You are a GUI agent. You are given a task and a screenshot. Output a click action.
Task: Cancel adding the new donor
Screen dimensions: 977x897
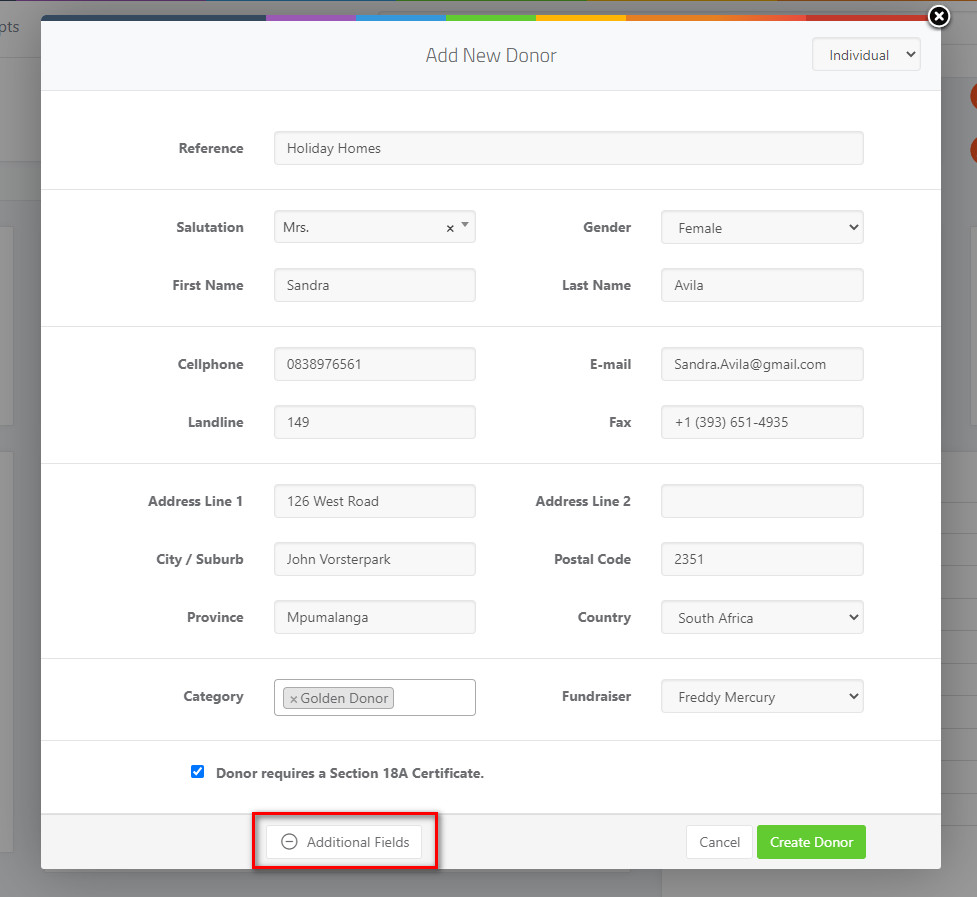720,842
